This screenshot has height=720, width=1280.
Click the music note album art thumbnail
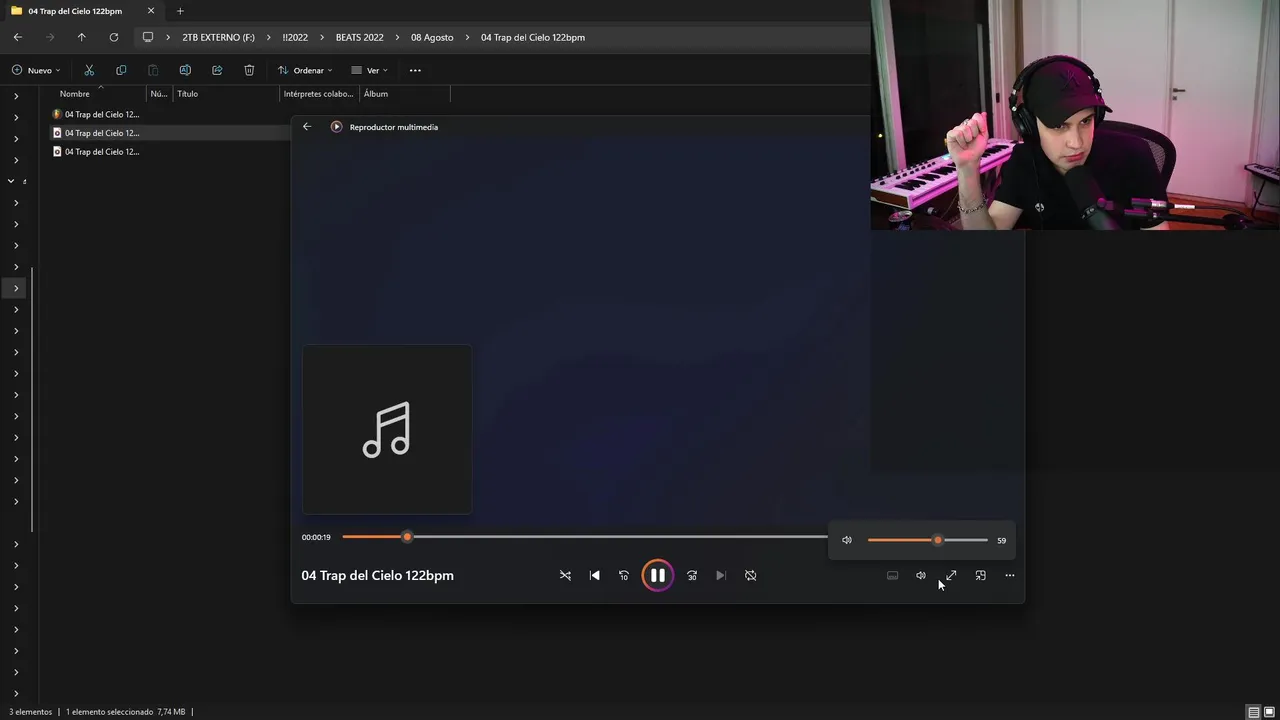(387, 429)
